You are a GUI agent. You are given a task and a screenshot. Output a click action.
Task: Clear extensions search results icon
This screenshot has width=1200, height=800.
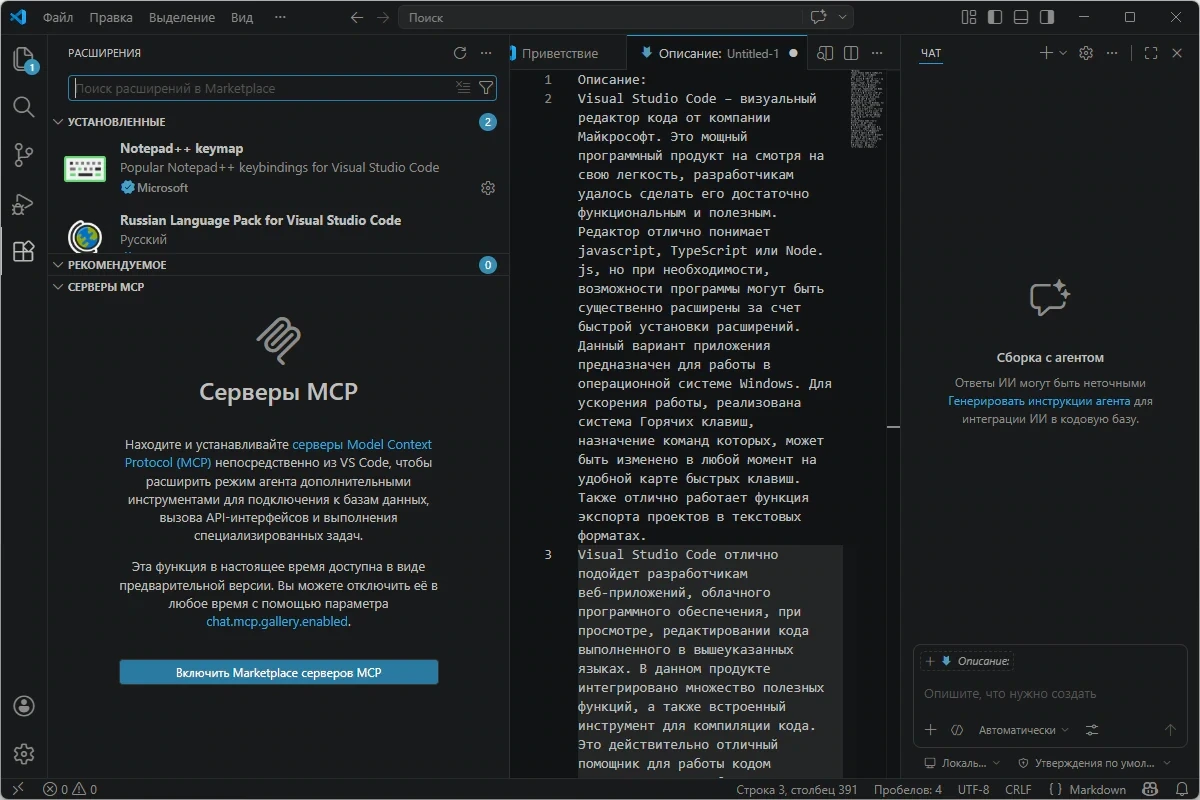tap(463, 88)
